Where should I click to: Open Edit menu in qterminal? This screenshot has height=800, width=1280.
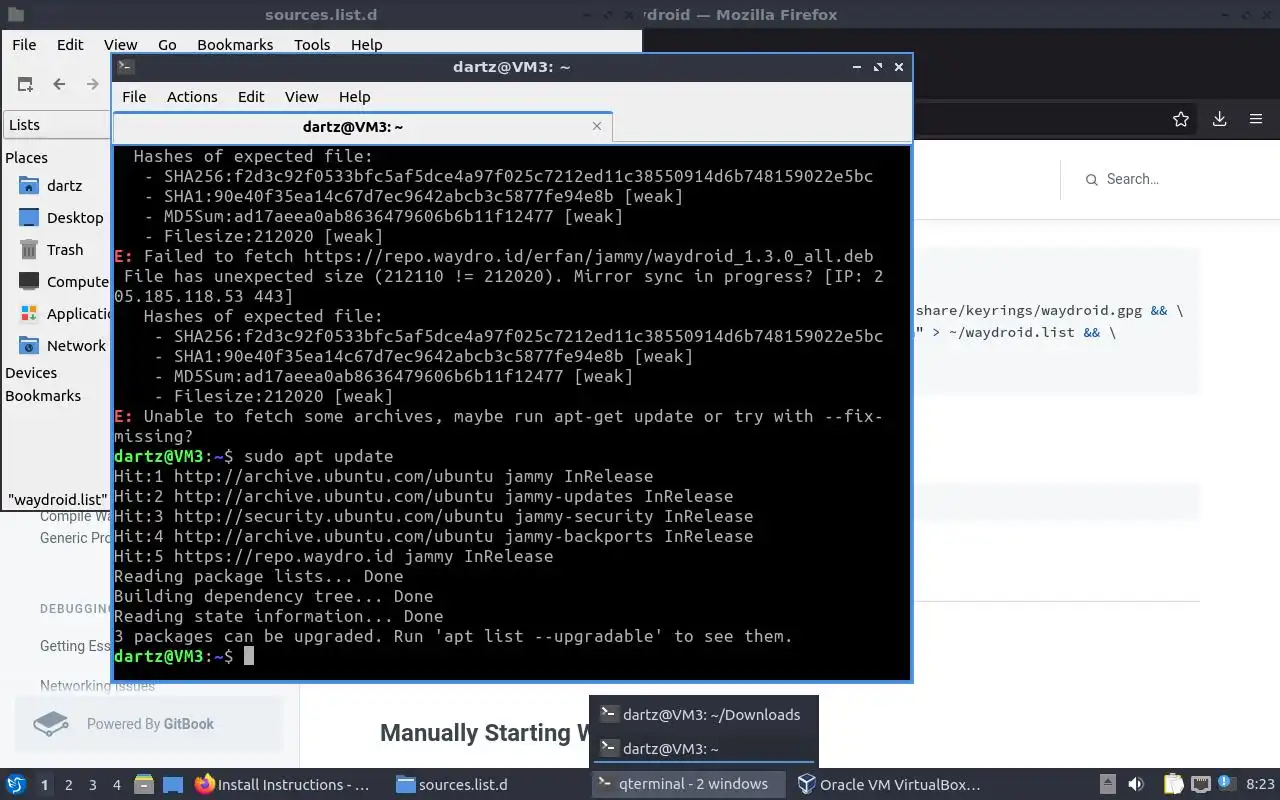251,97
